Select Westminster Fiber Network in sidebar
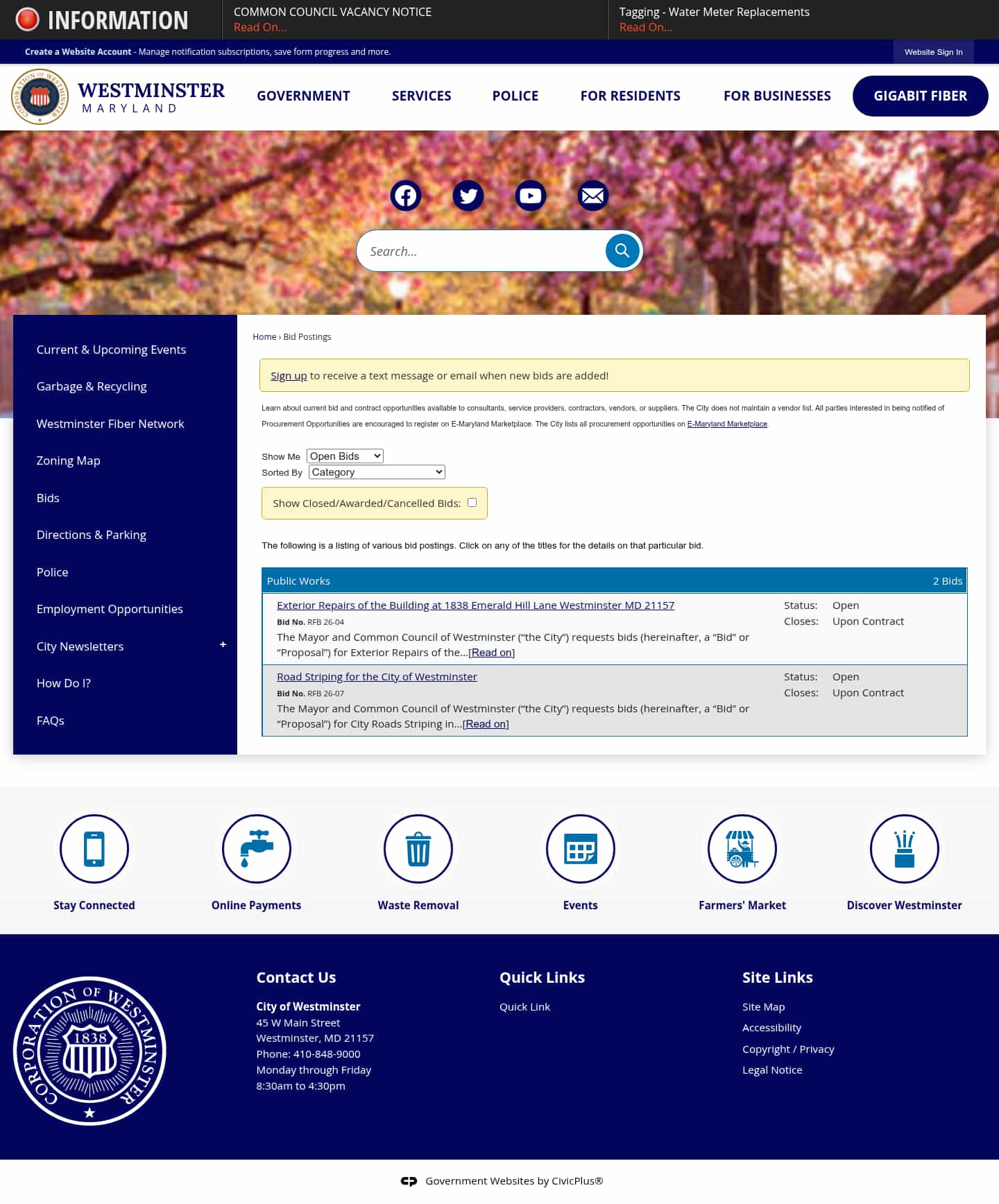 click(x=110, y=424)
